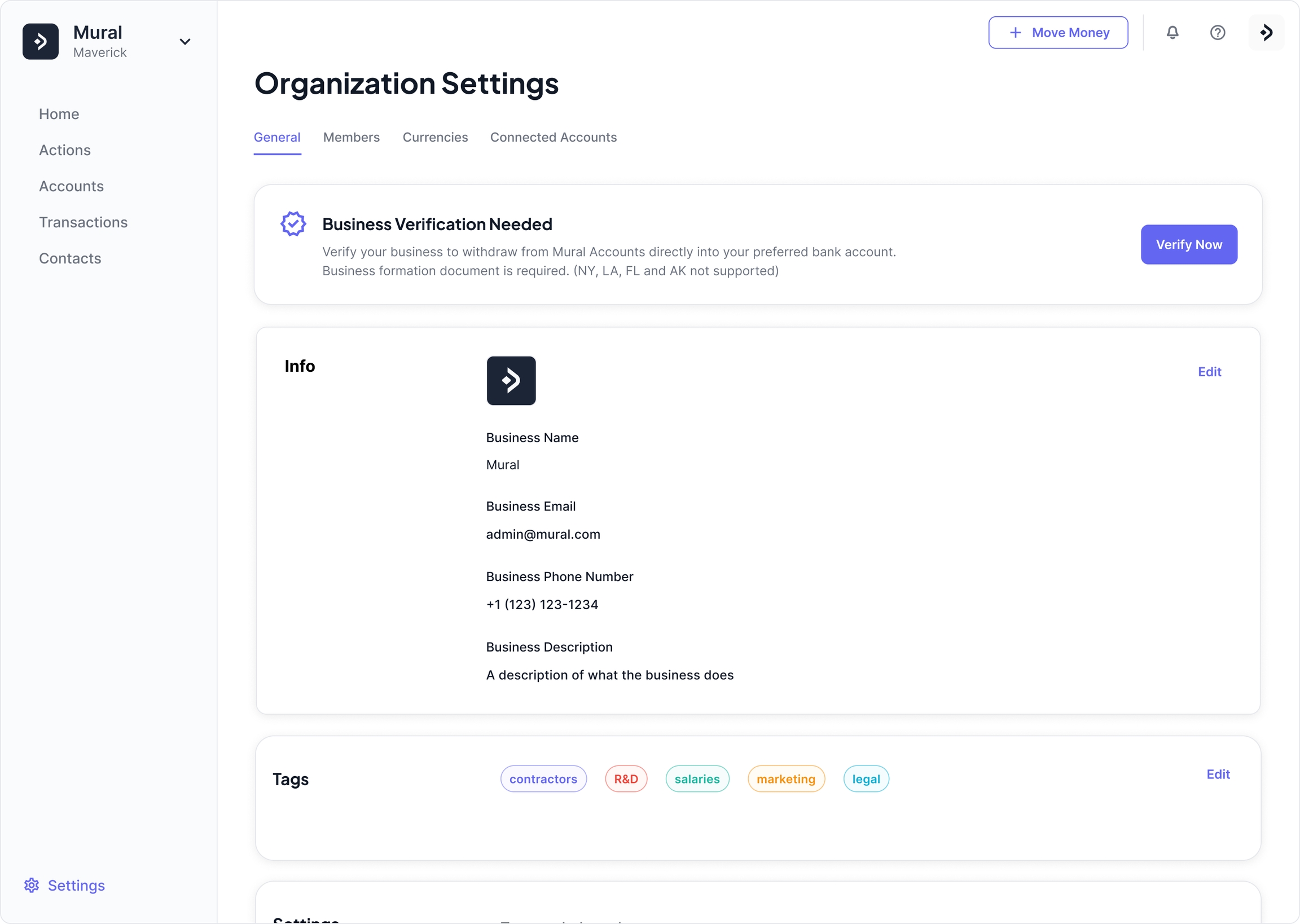Navigate to Contacts in sidebar

coord(70,258)
